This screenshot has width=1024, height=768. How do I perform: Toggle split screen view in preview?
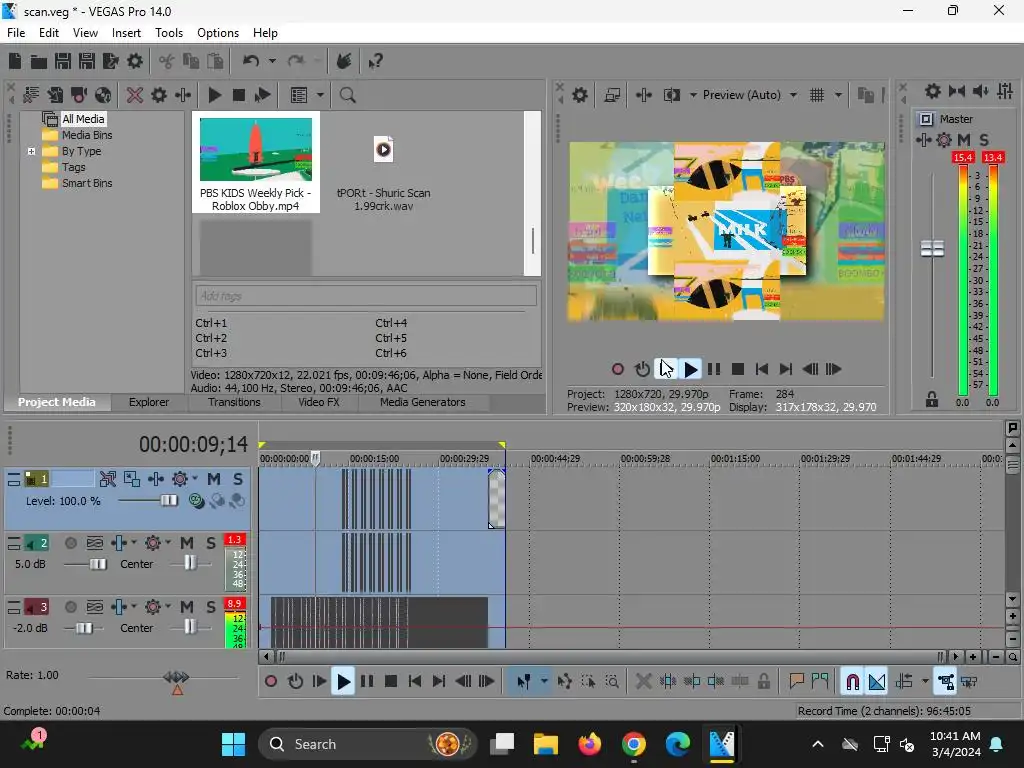coord(671,95)
